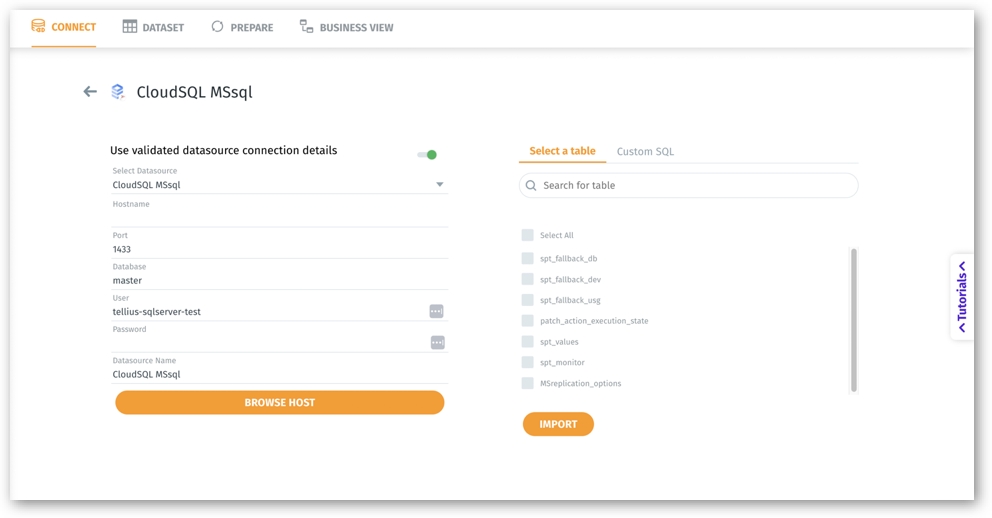Click the ellipsis icon beside User field
This screenshot has width=992, height=518.
pos(436,311)
